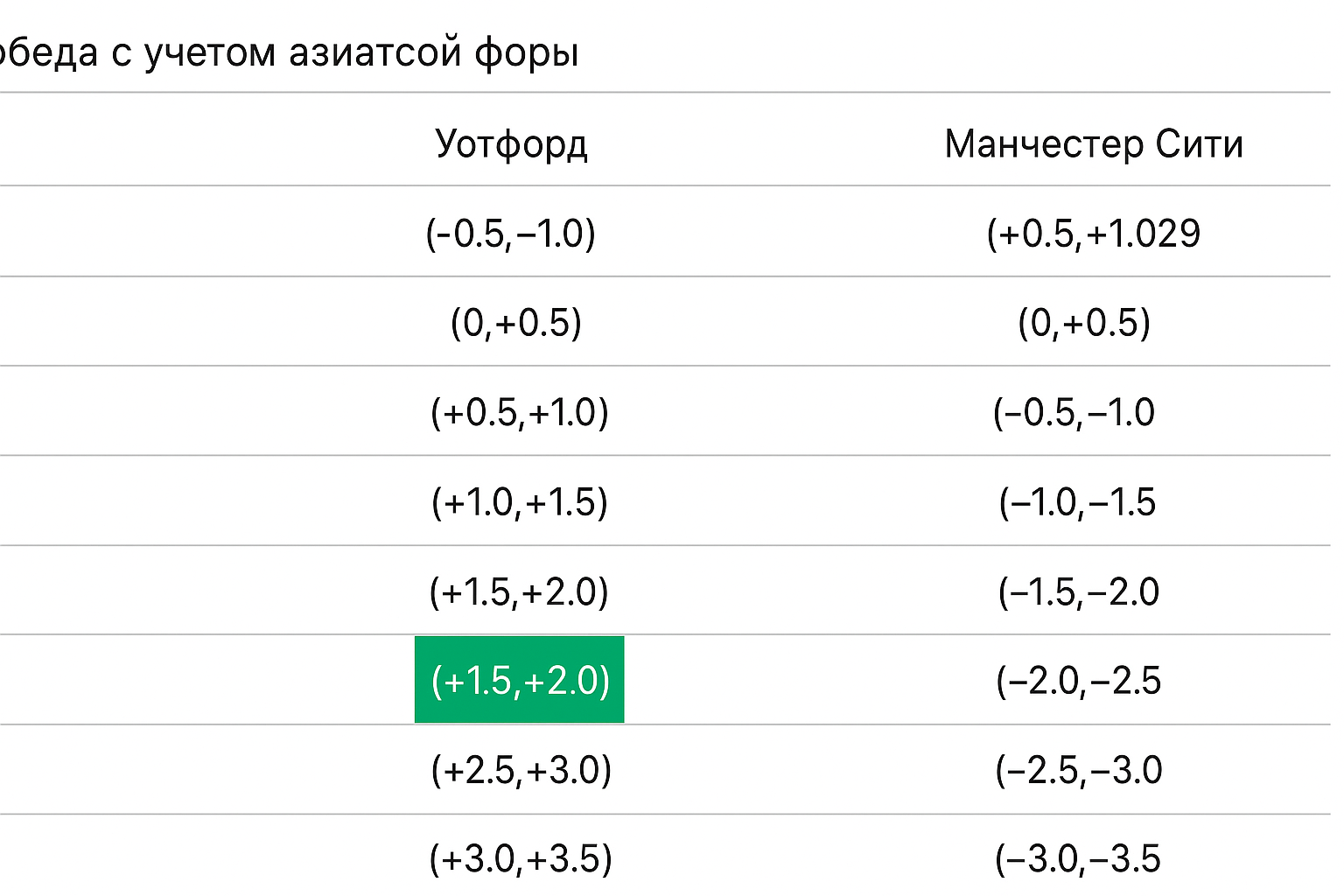Click Manchester City handicap (-0.5,-1.0

pos(1074,413)
